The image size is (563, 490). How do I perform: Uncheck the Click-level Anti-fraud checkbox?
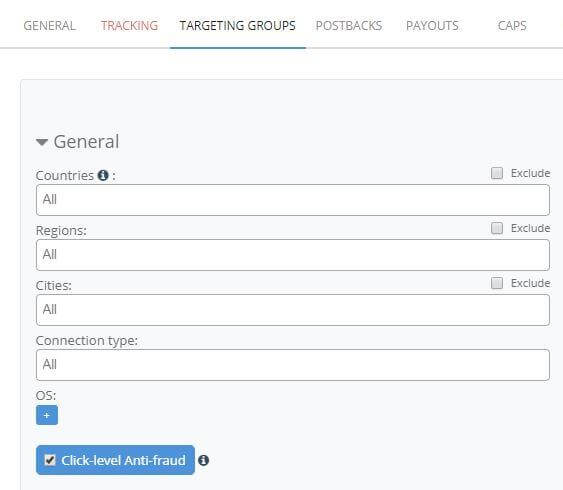point(50,460)
